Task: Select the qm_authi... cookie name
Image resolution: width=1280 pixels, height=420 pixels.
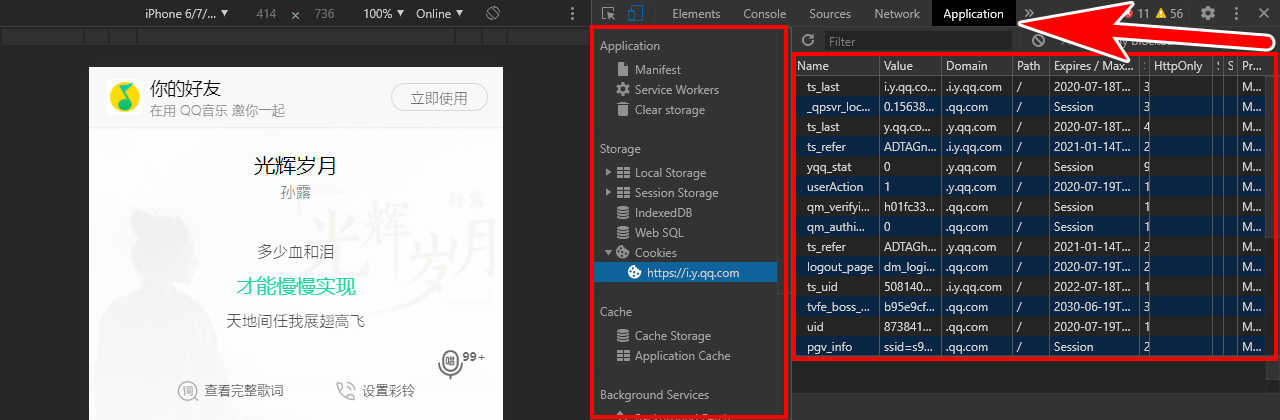Action: [837, 227]
